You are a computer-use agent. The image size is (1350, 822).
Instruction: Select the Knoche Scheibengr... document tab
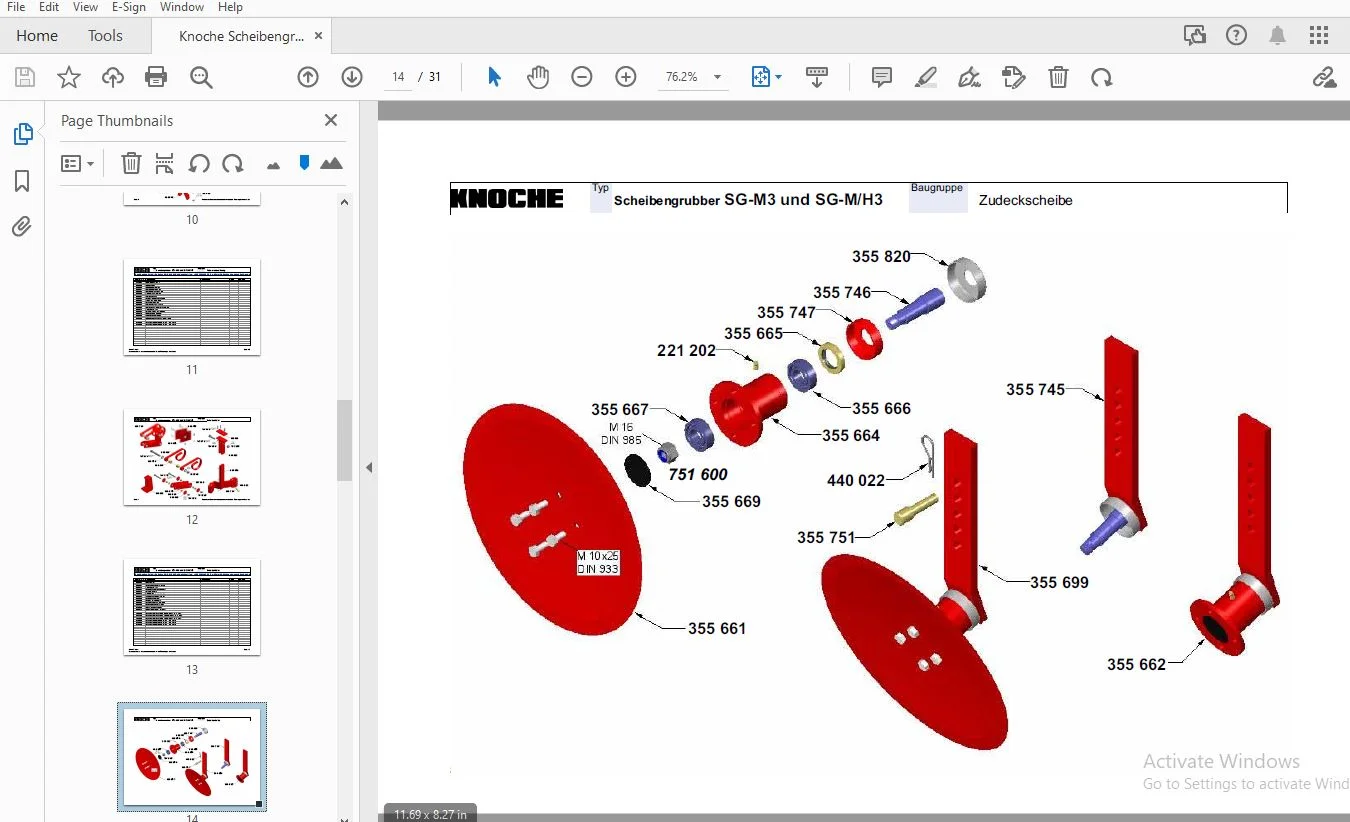pos(241,36)
